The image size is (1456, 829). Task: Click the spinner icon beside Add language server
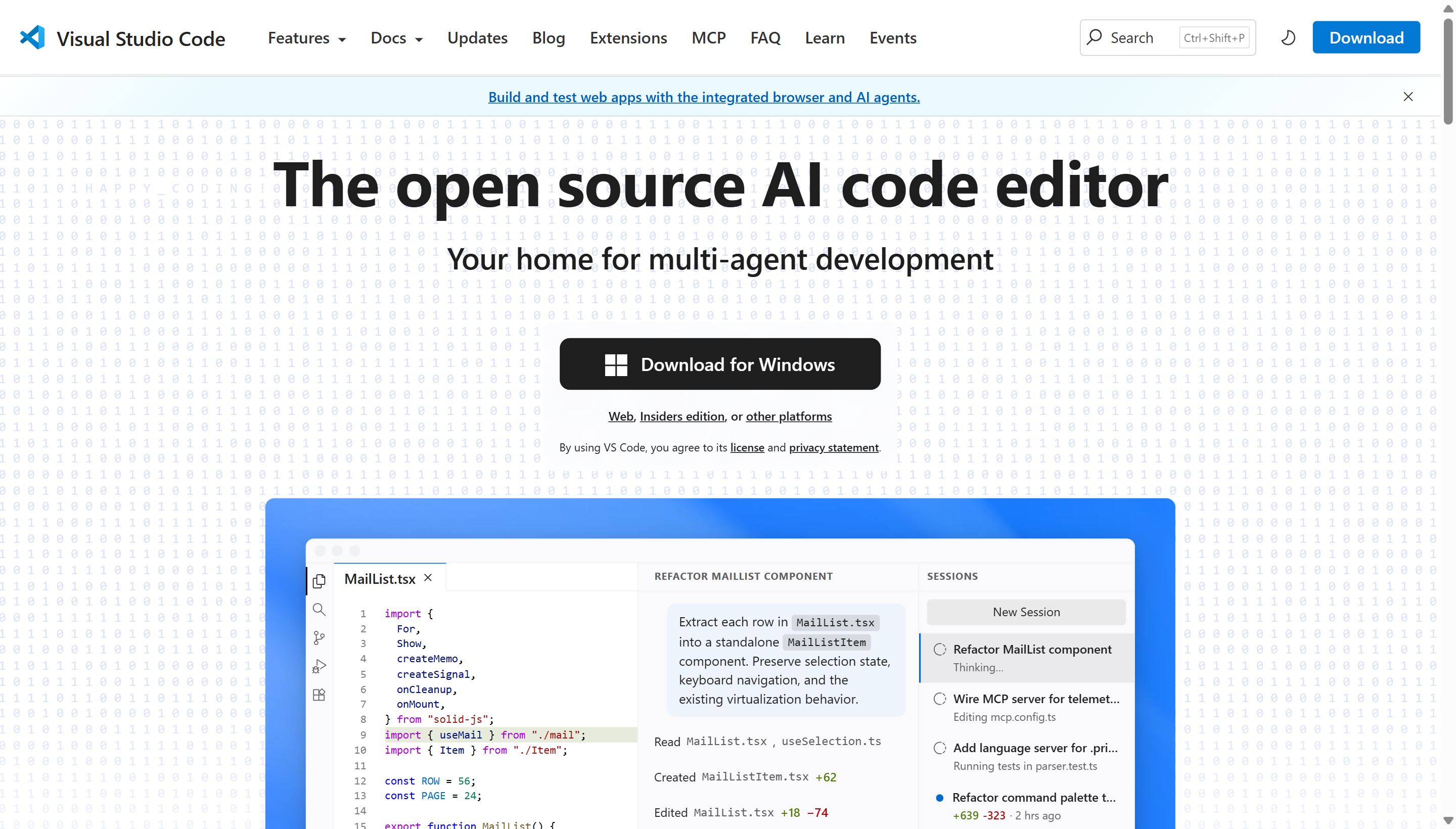click(x=939, y=748)
